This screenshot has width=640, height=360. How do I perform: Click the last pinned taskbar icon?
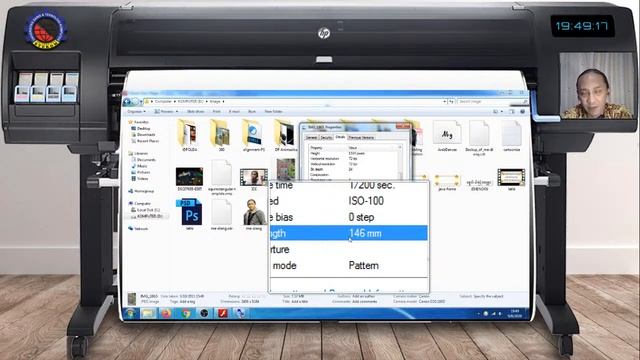click(x=240, y=313)
